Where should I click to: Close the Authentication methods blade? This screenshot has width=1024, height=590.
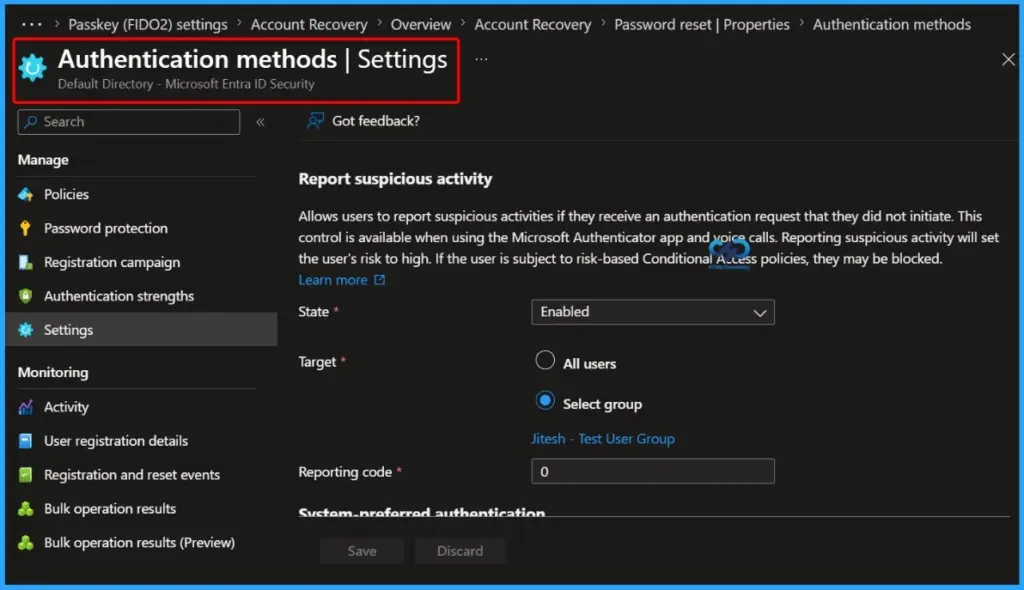pos(1008,59)
